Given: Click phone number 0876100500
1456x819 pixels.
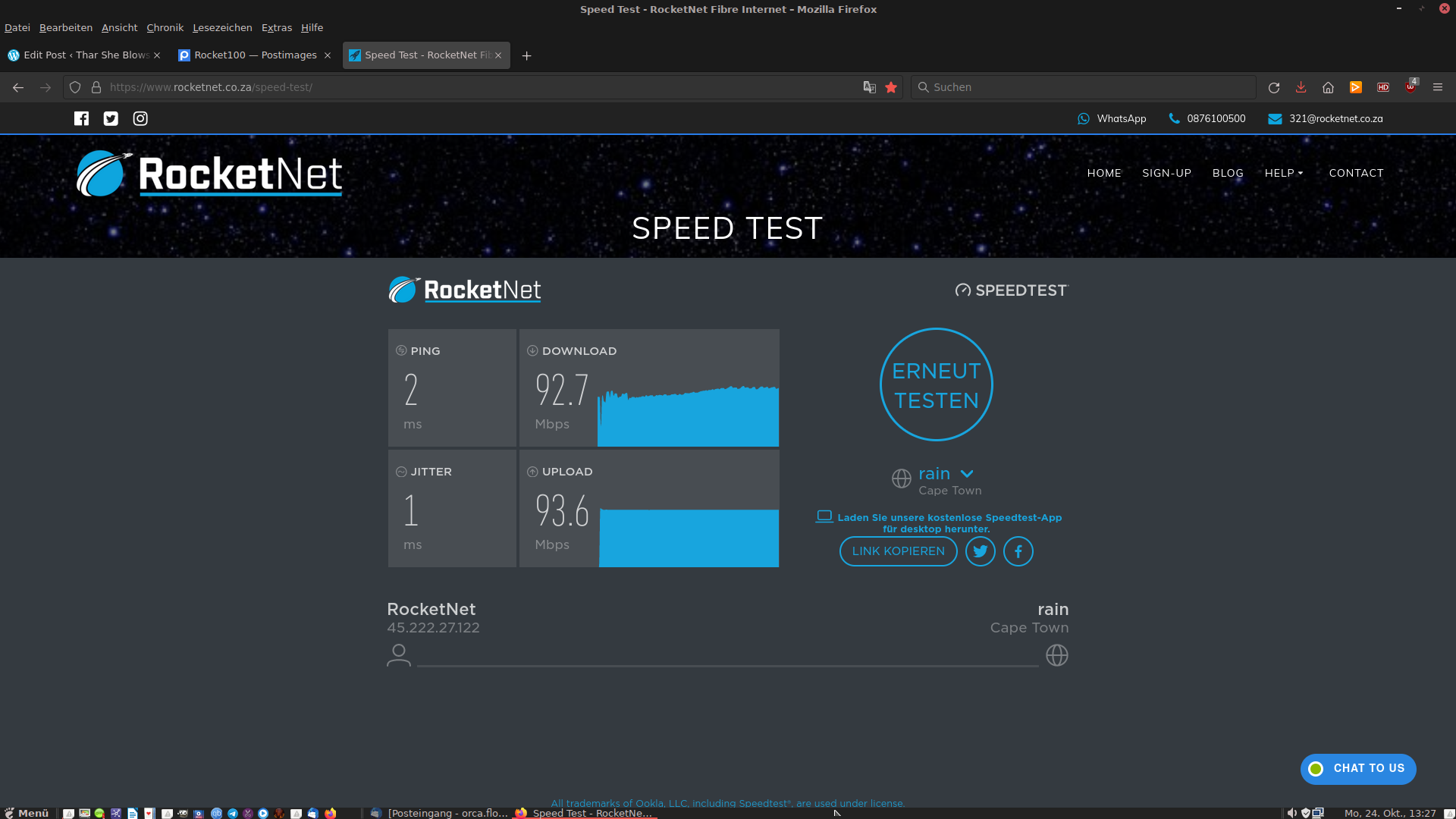Looking at the screenshot, I should (x=1207, y=118).
